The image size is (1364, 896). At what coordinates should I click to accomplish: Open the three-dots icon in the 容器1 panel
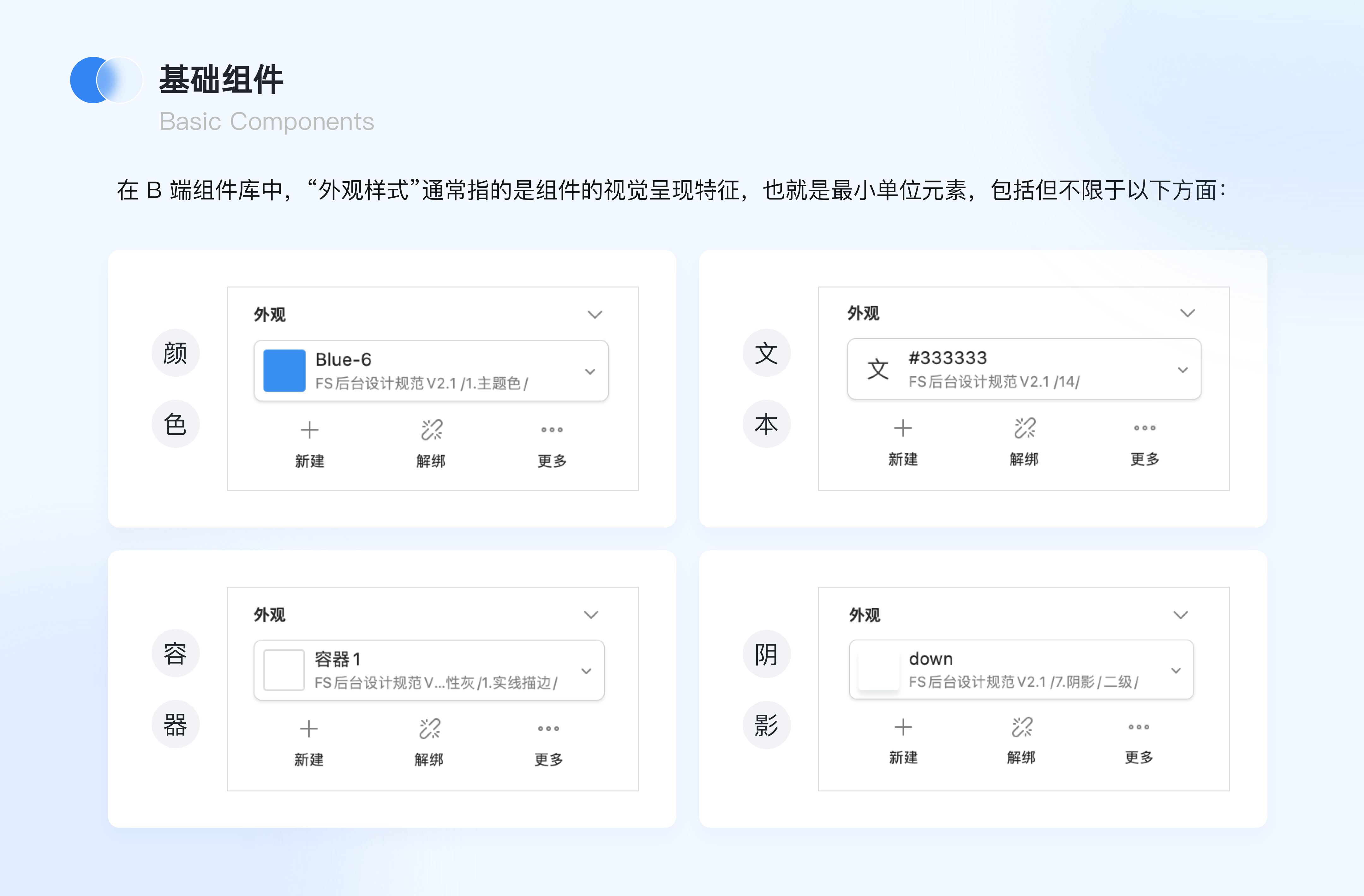tap(548, 729)
